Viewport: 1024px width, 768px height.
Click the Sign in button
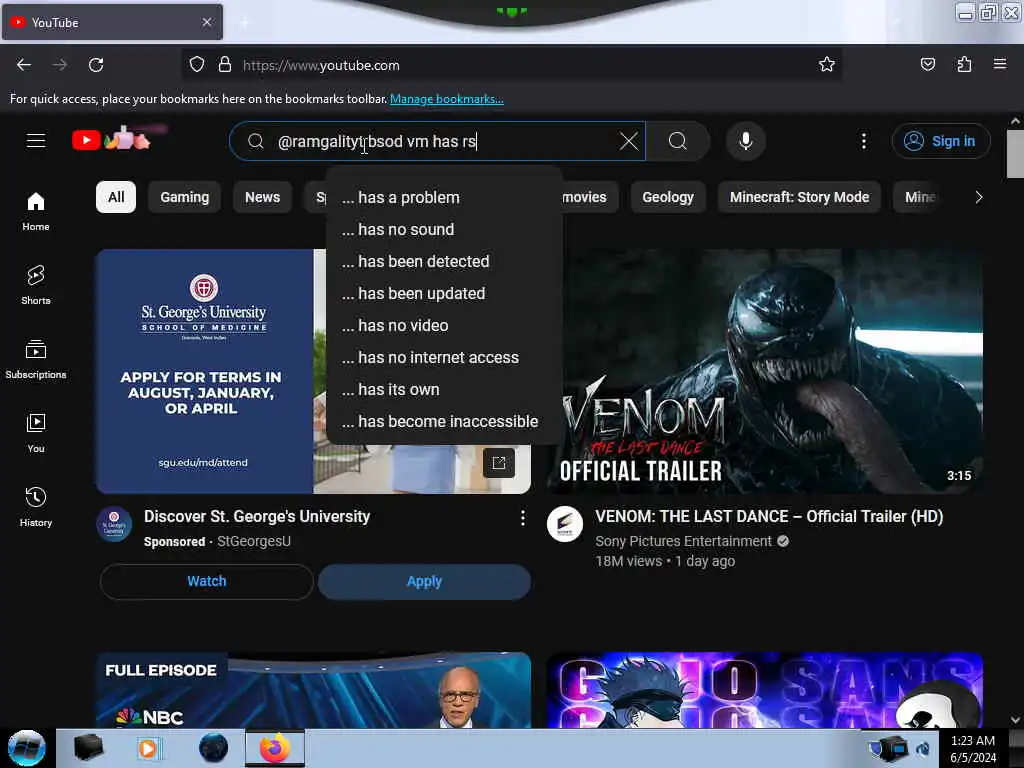940,141
